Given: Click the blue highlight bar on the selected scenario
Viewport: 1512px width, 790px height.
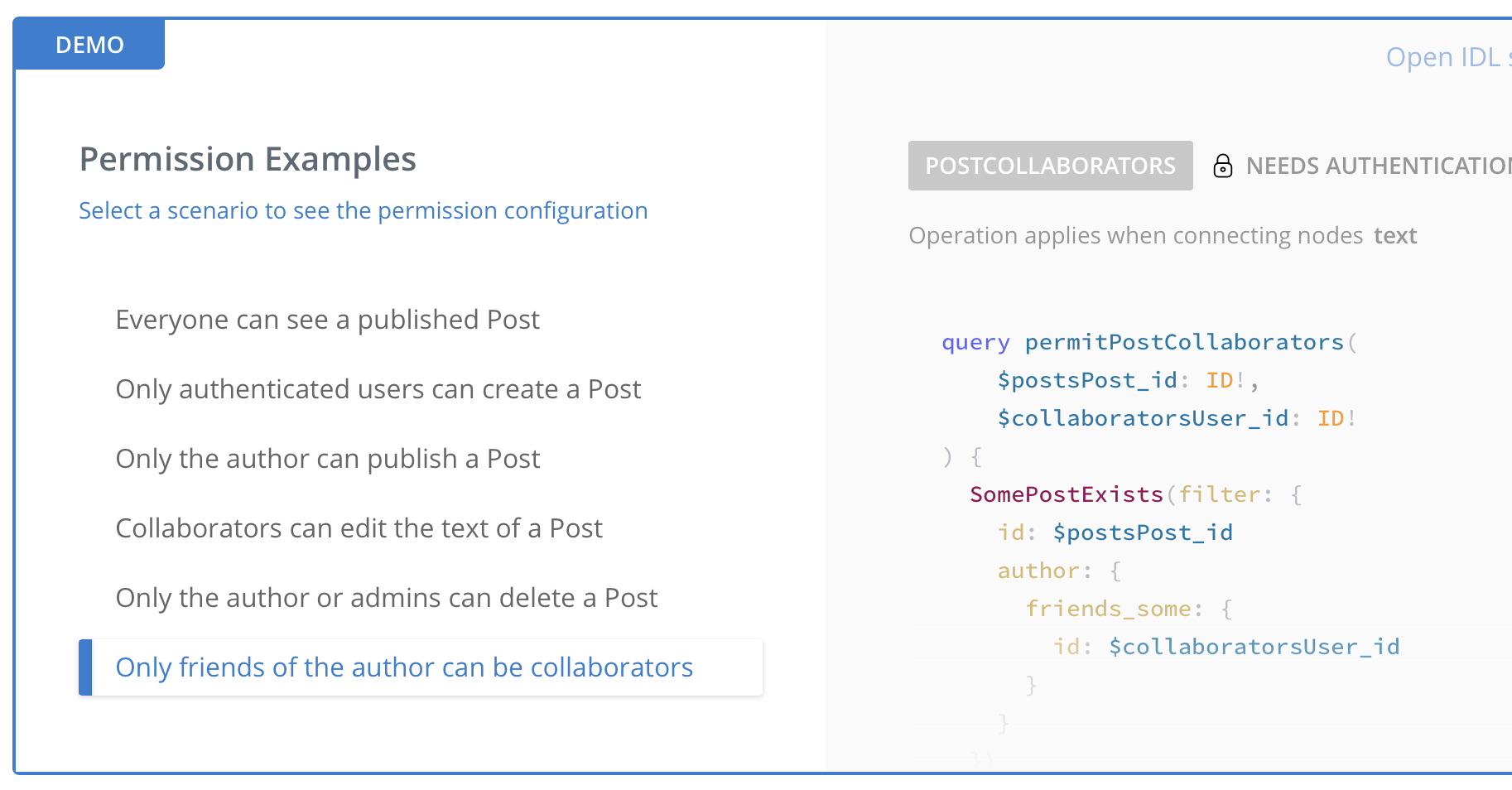Looking at the screenshot, I should (83, 667).
